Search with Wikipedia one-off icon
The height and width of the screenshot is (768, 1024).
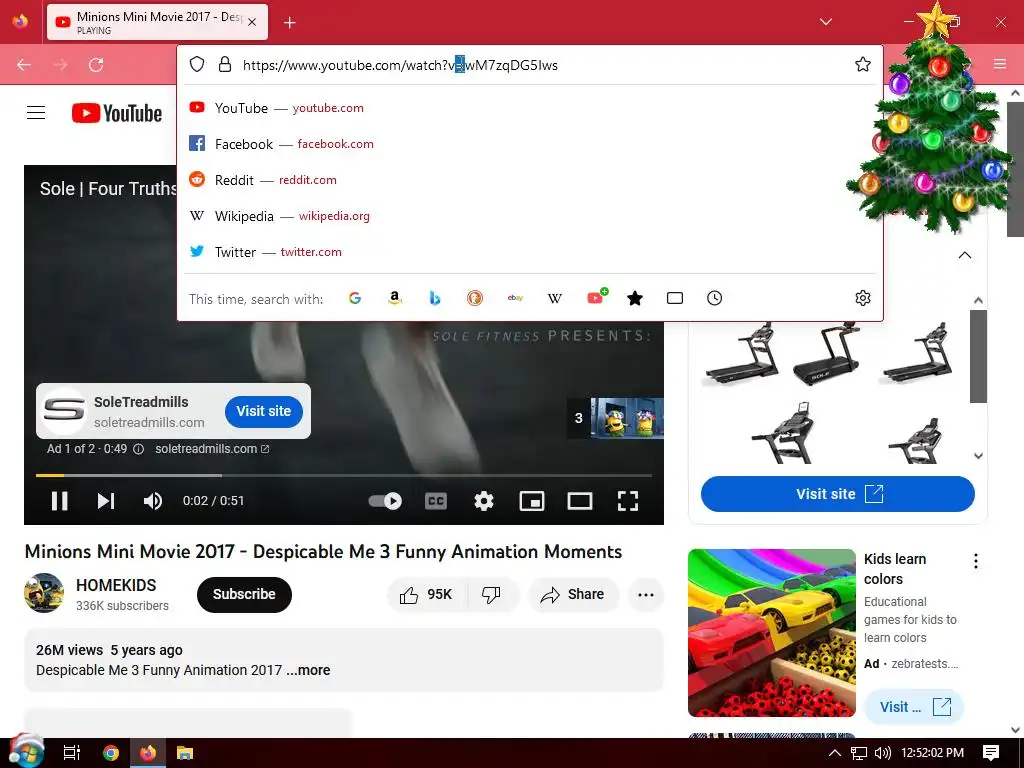554,298
